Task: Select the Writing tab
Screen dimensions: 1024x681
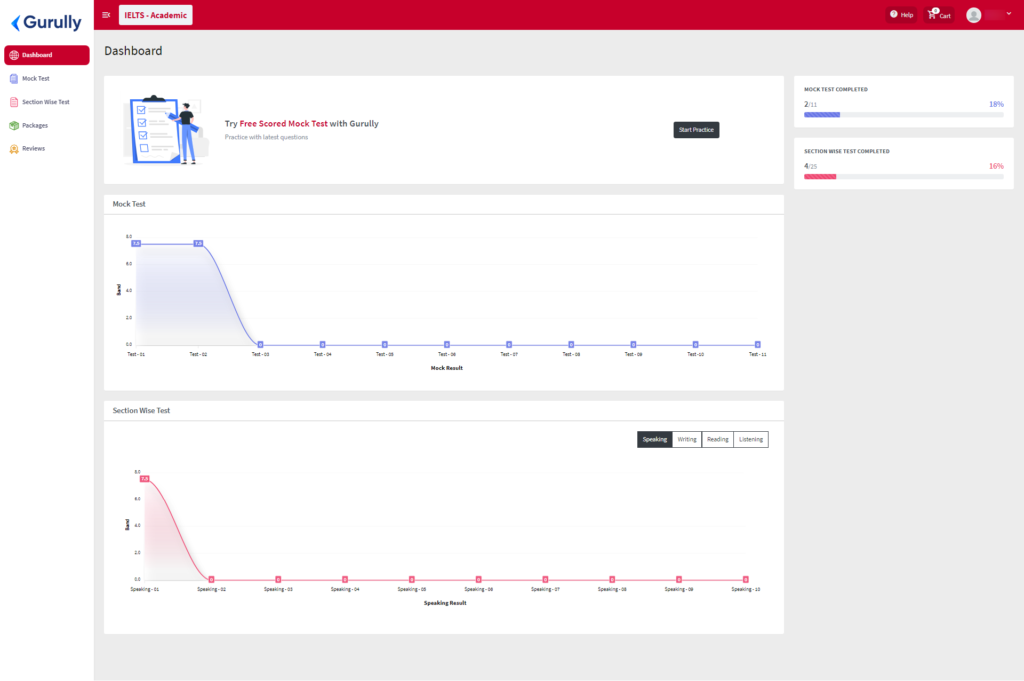Action: point(686,439)
